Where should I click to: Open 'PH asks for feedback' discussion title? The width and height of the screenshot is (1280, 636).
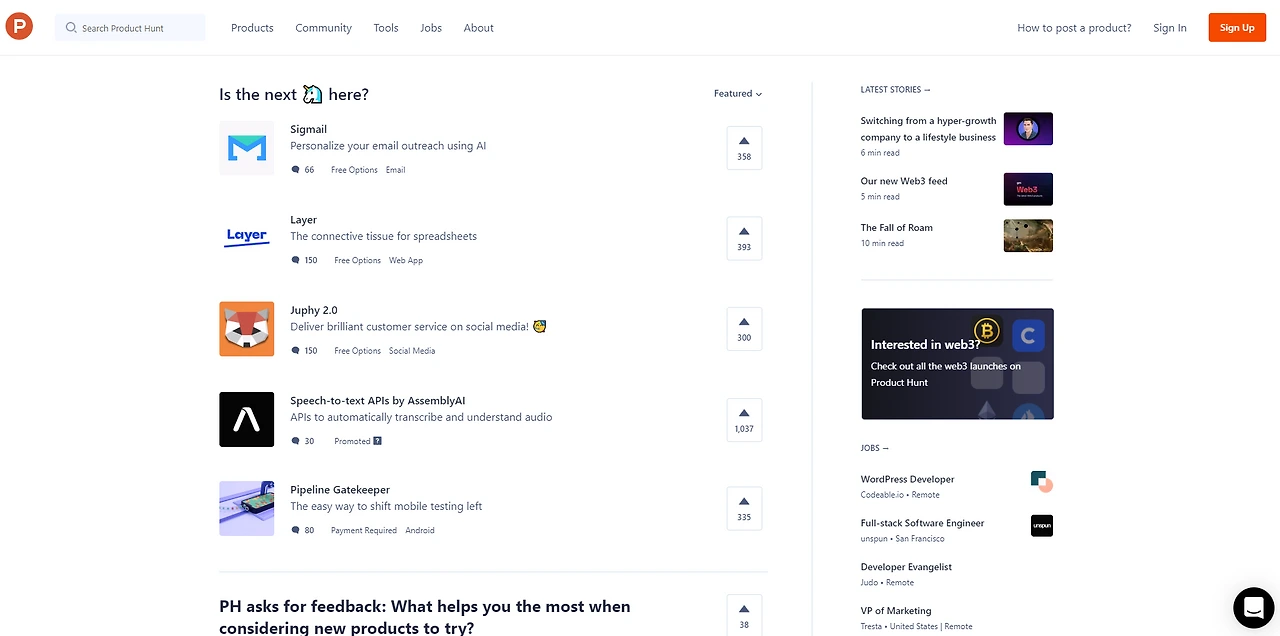425,617
